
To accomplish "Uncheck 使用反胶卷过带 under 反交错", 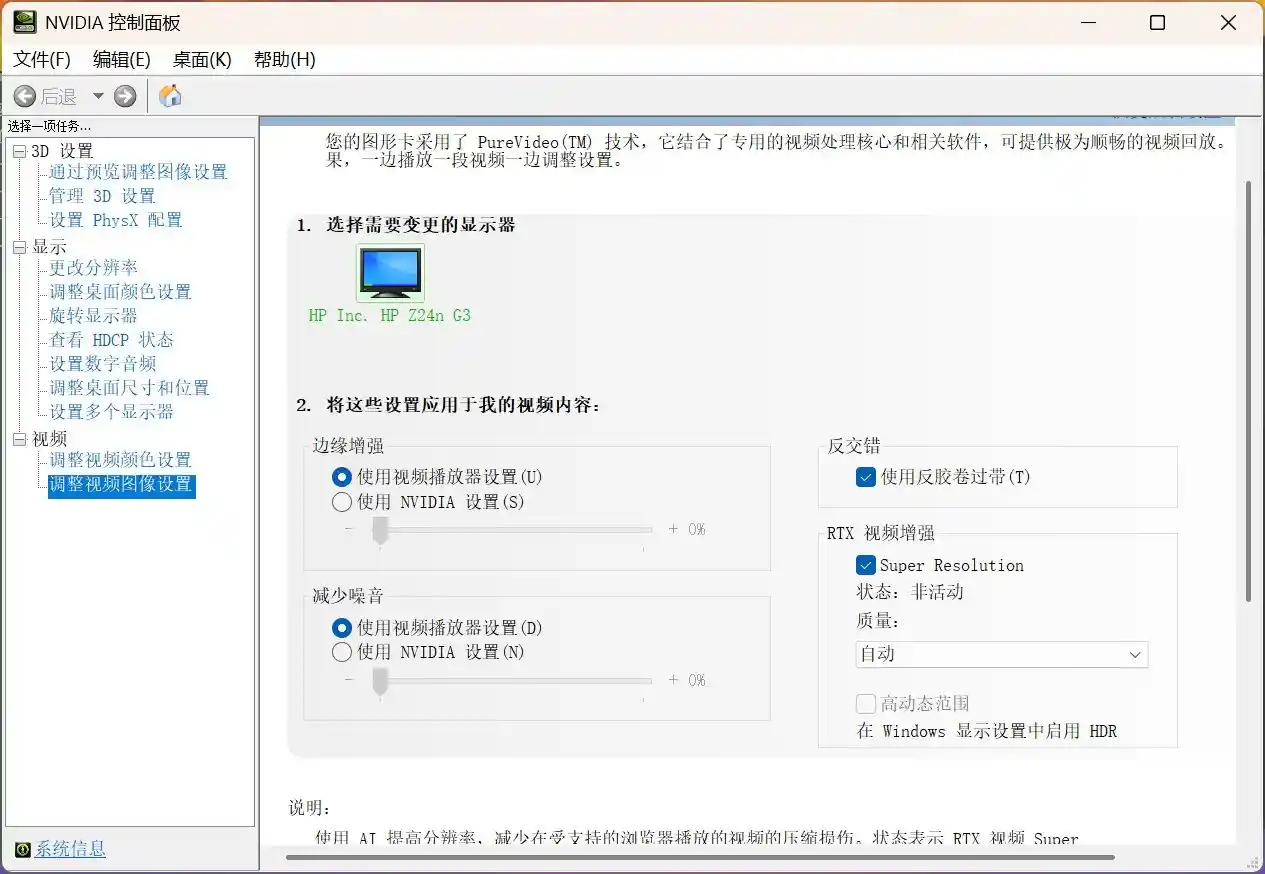I will pos(865,477).
